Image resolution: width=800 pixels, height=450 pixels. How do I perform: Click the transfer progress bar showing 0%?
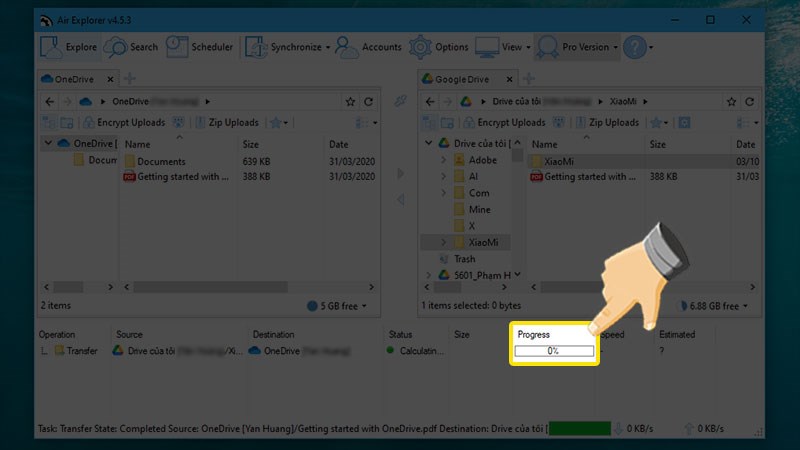coord(554,351)
